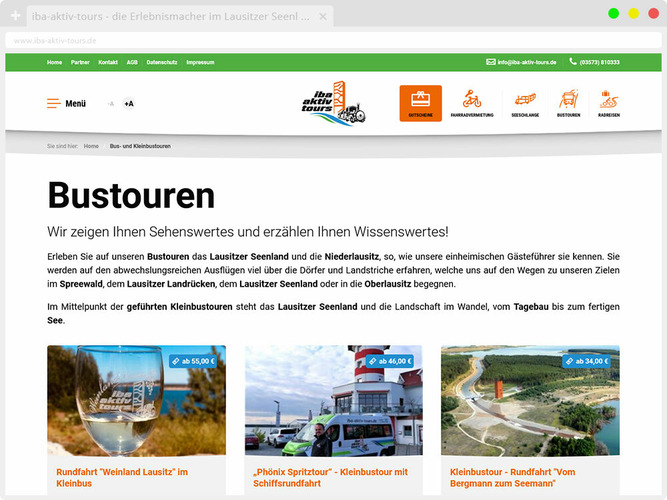Open the hamburger Menü
This screenshot has width=667, height=500.
(x=66, y=103)
